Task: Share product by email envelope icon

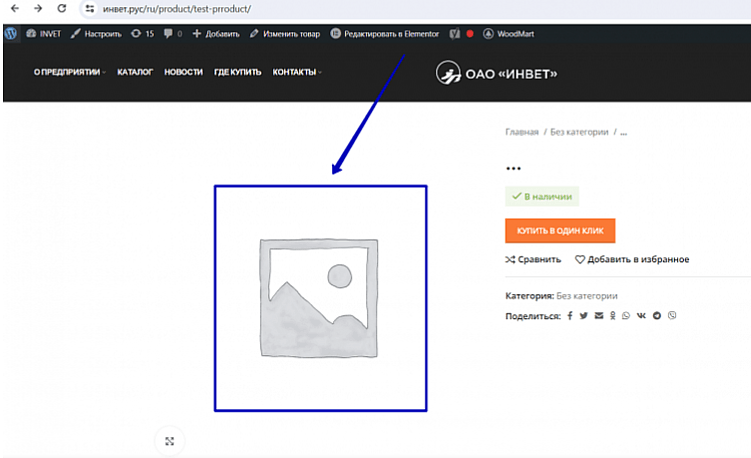Action: [x=599, y=316]
